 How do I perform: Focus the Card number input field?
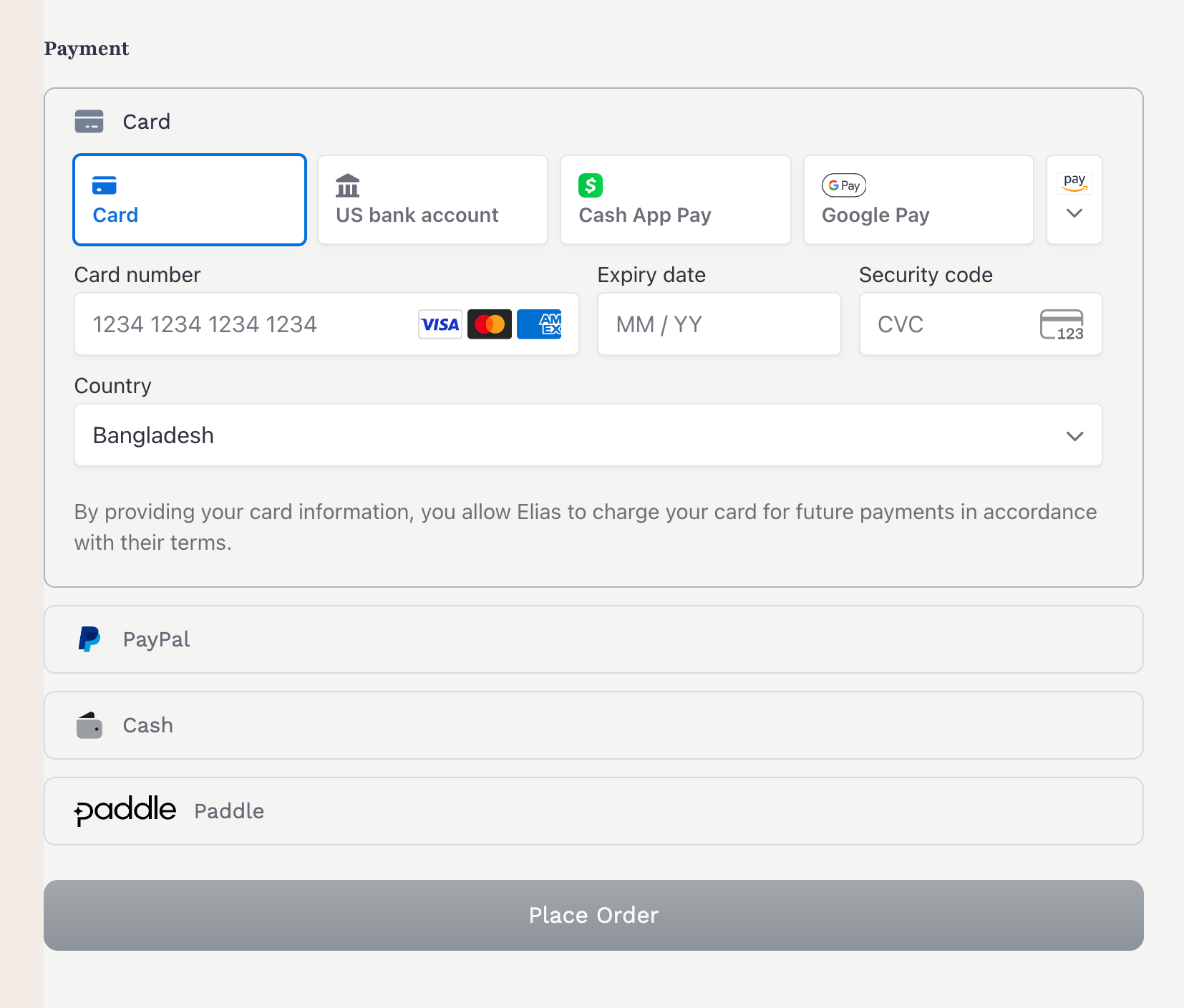tap(243, 324)
